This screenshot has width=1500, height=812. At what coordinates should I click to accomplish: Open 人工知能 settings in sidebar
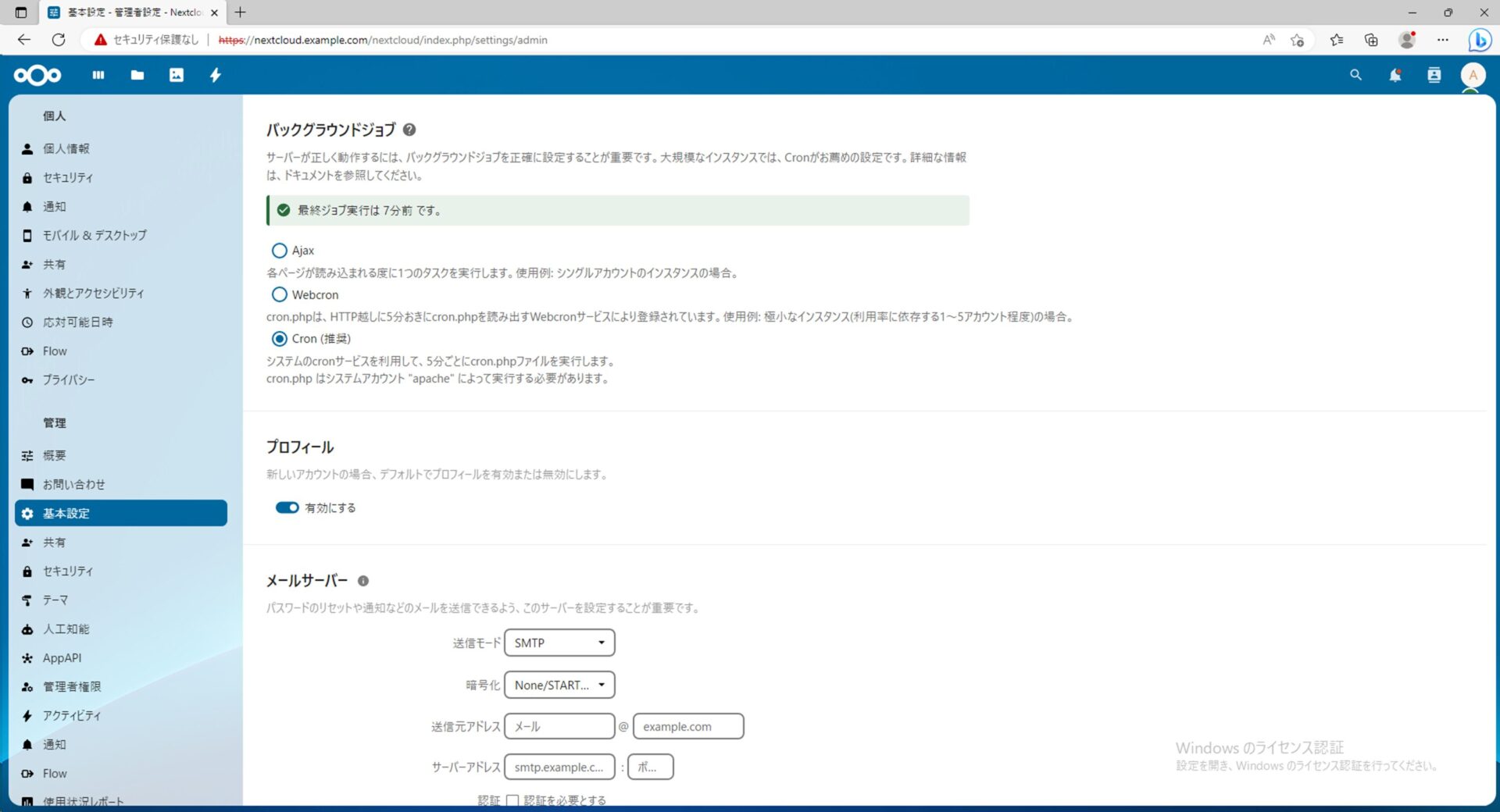[x=66, y=629]
